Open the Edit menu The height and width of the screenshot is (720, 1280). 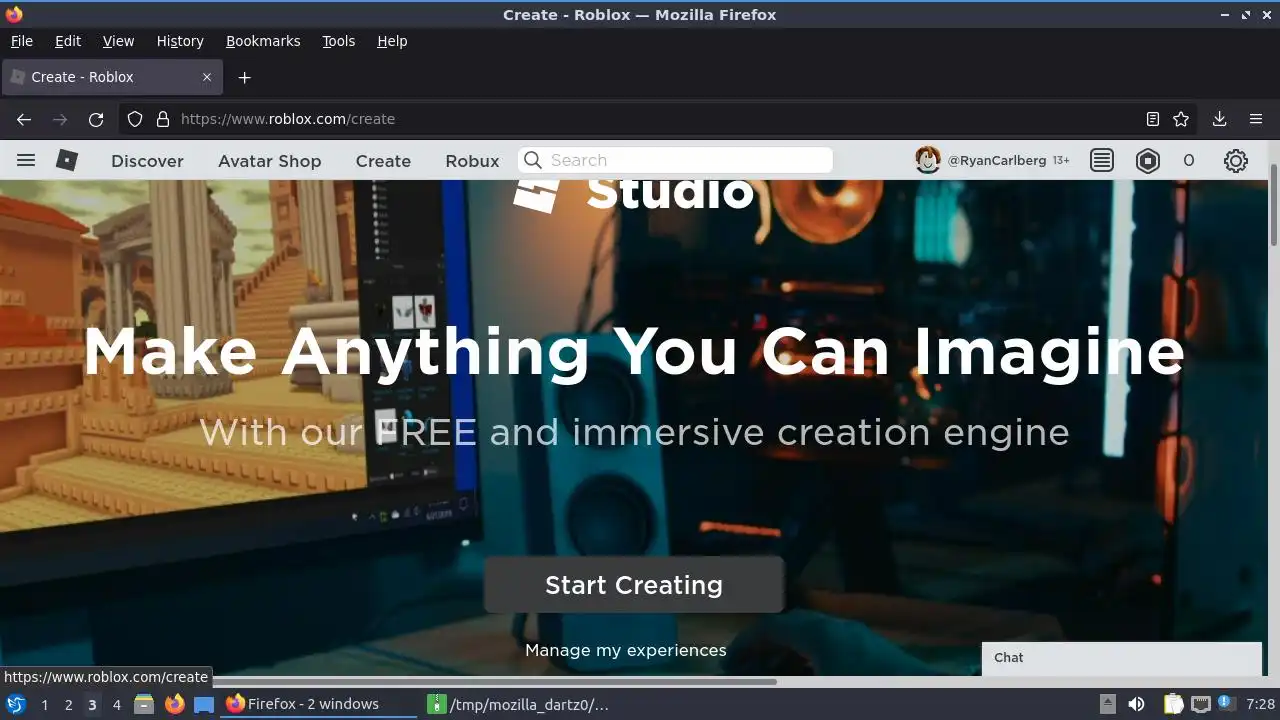68,41
